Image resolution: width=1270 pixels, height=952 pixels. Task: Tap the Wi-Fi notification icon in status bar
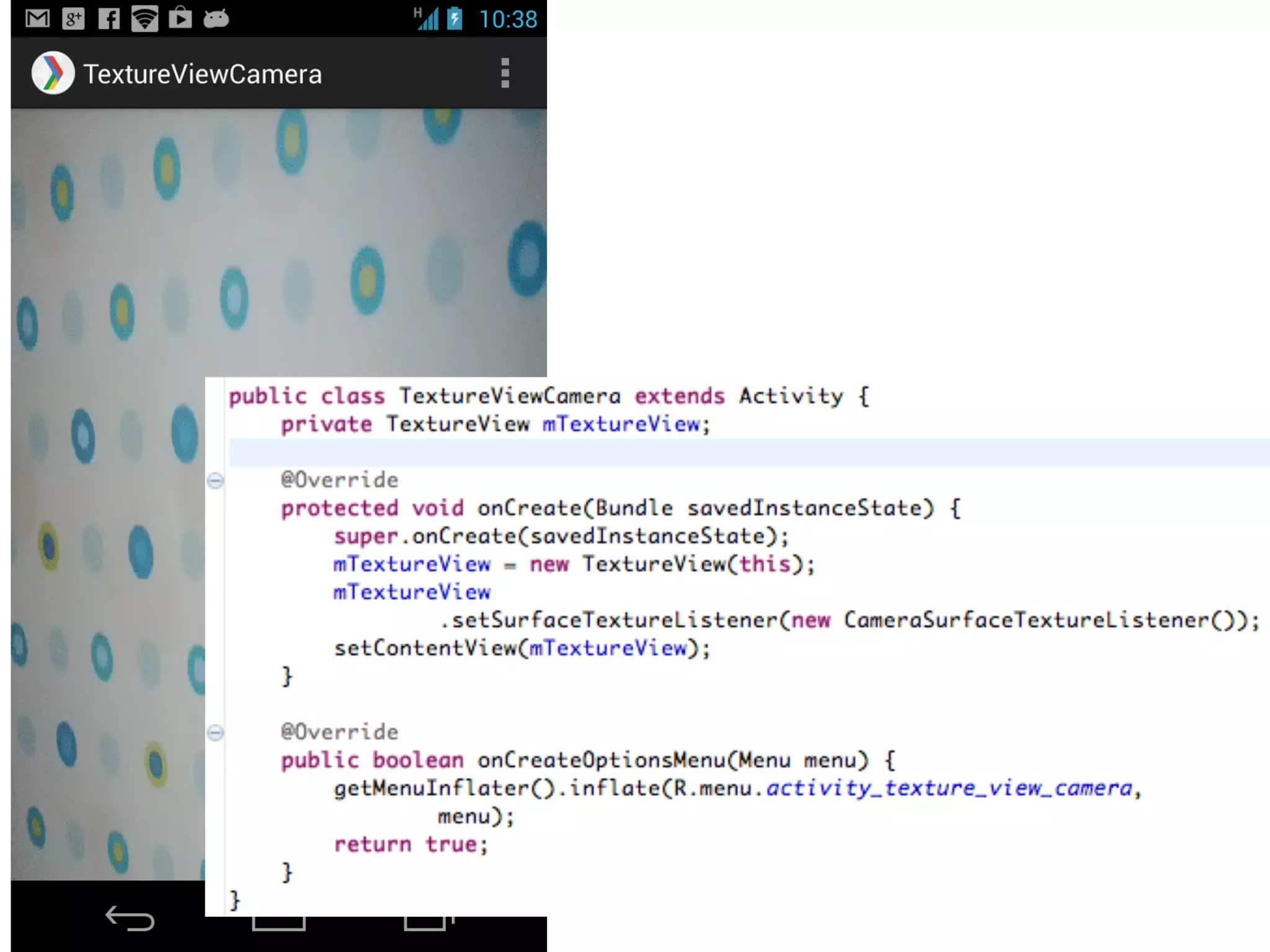coord(144,19)
